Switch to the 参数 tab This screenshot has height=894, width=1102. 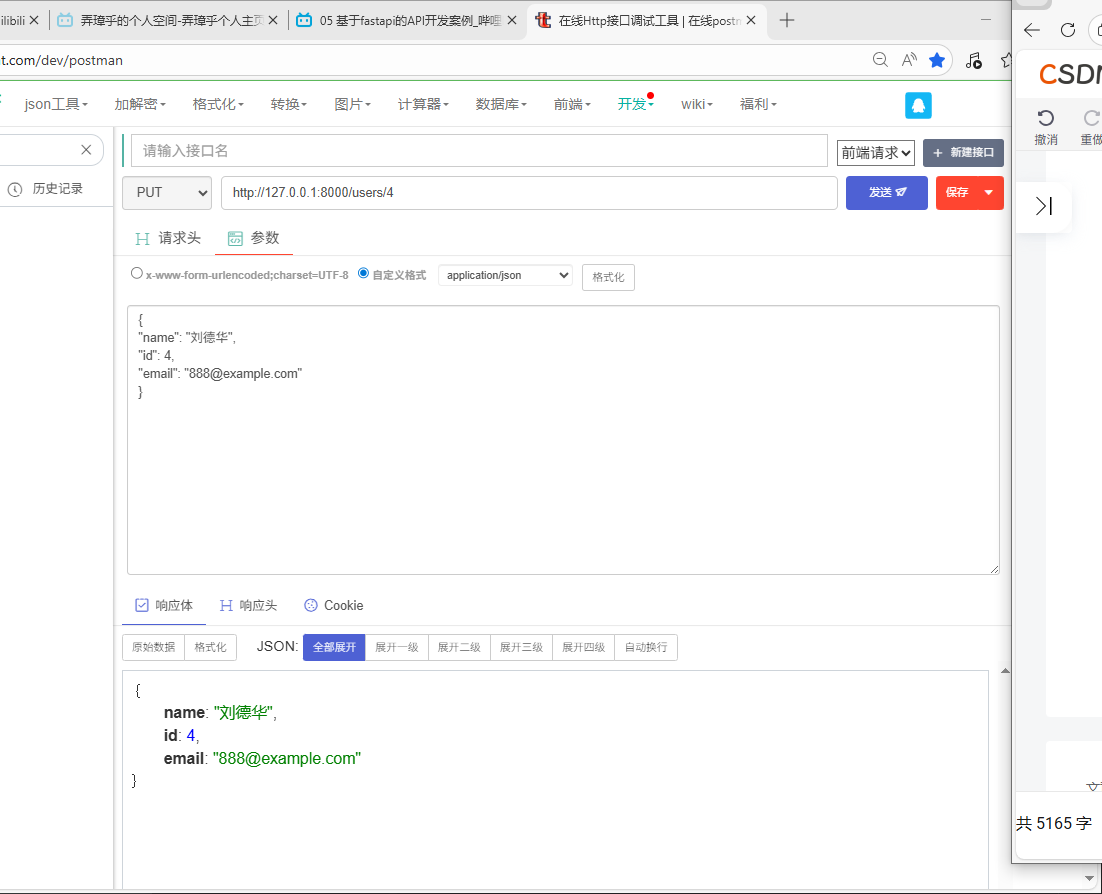(x=254, y=238)
